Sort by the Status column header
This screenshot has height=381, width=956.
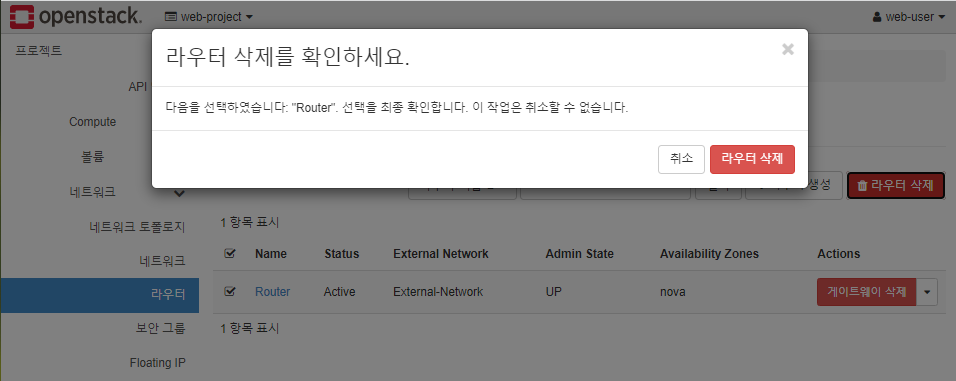(341, 254)
